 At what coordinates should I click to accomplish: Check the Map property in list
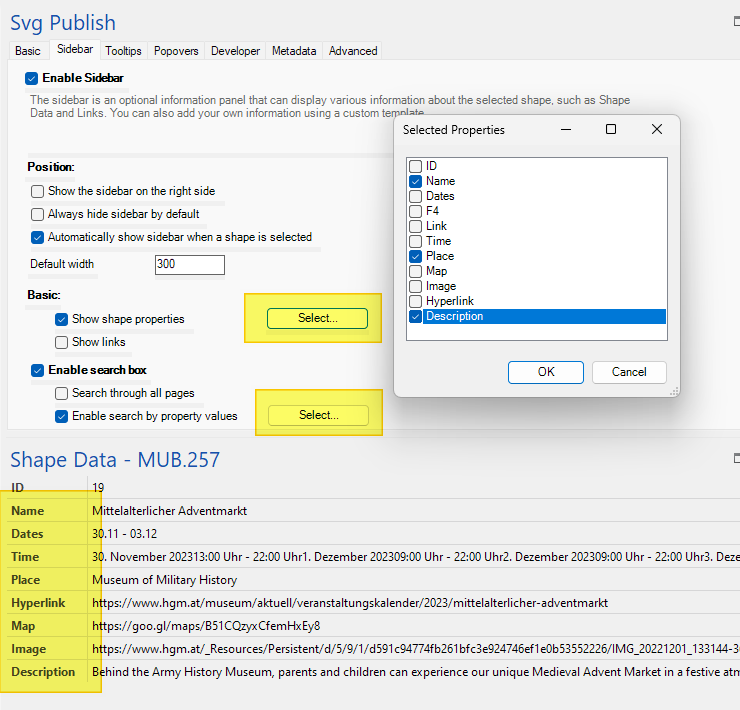415,271
